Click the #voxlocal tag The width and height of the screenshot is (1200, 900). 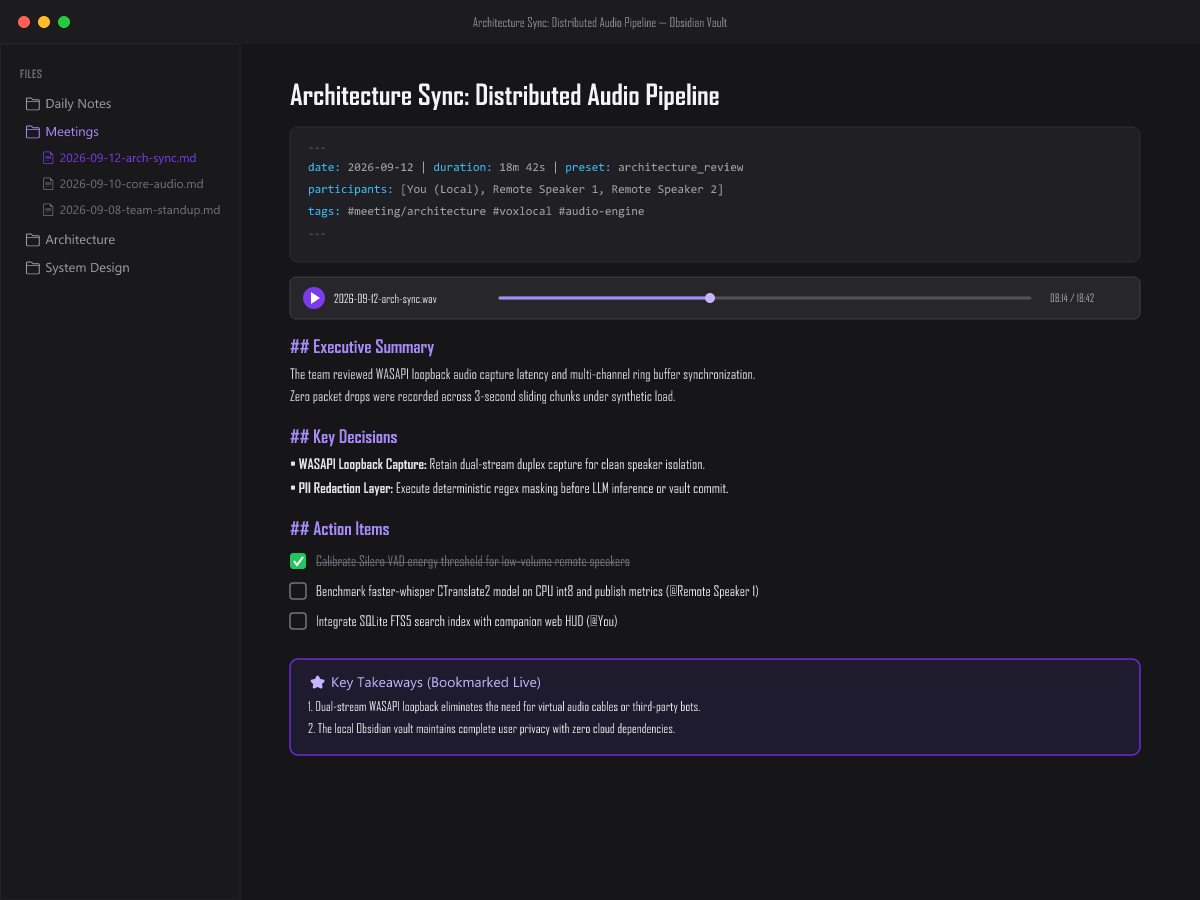coord(522,212)
